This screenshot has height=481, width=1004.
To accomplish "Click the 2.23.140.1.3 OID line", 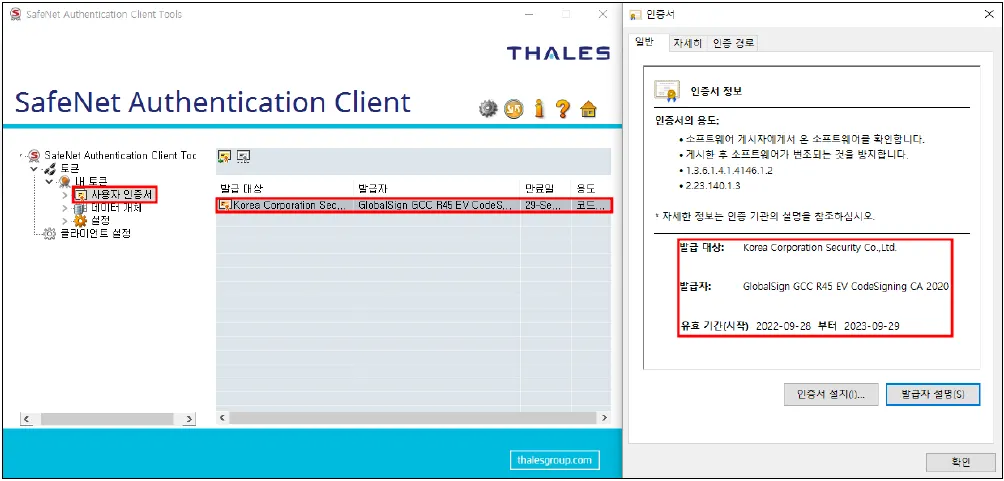I will tap(711, 186).
